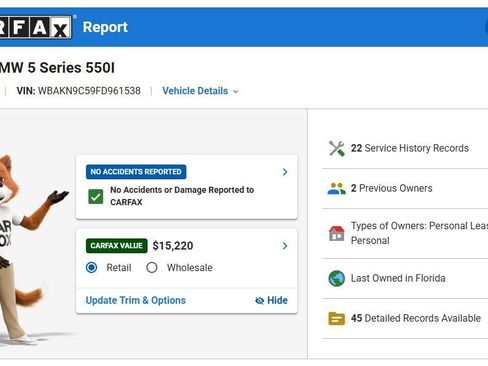
Task: Hide the CARFAX value card
Action: point(271,300)
